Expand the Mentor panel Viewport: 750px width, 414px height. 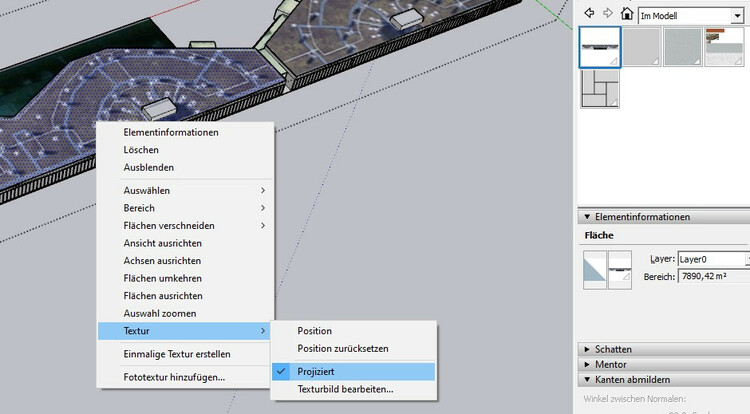point(585,364)
